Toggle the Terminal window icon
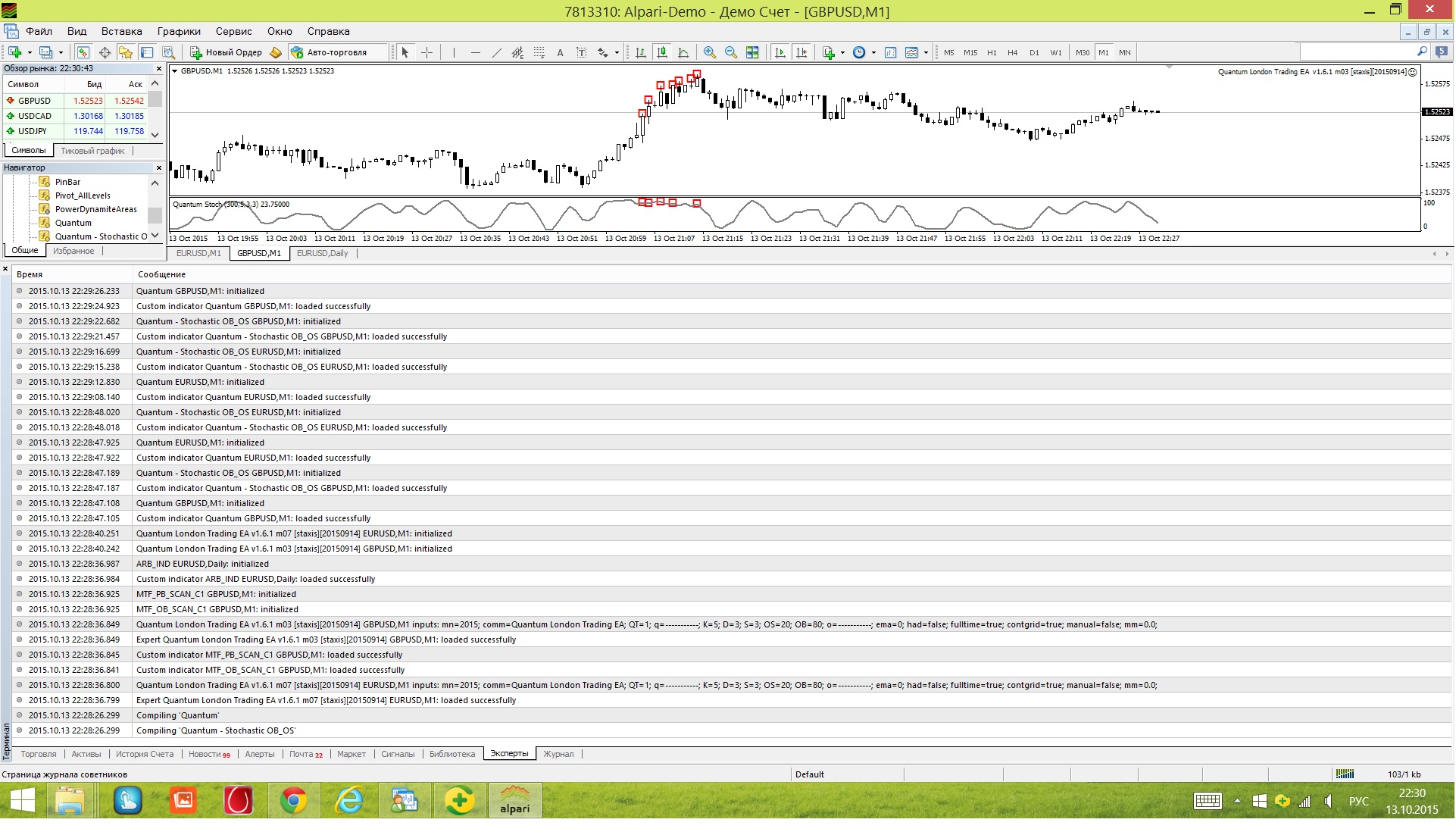 (147, 52)
